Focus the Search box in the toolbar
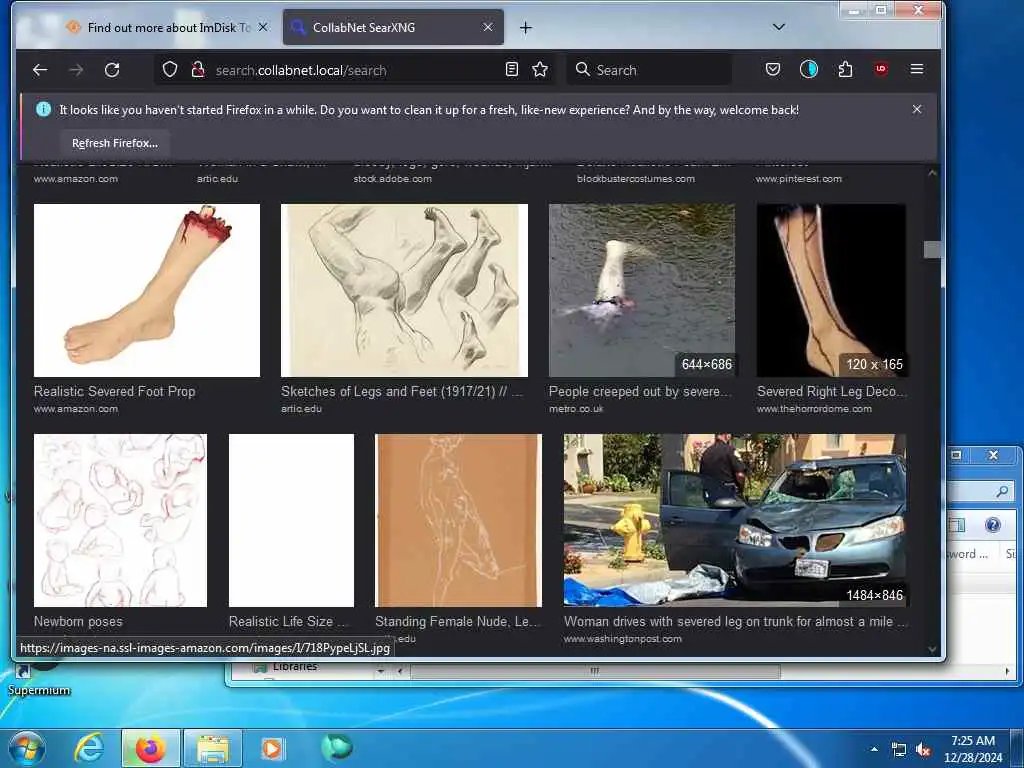 [650, 70]
